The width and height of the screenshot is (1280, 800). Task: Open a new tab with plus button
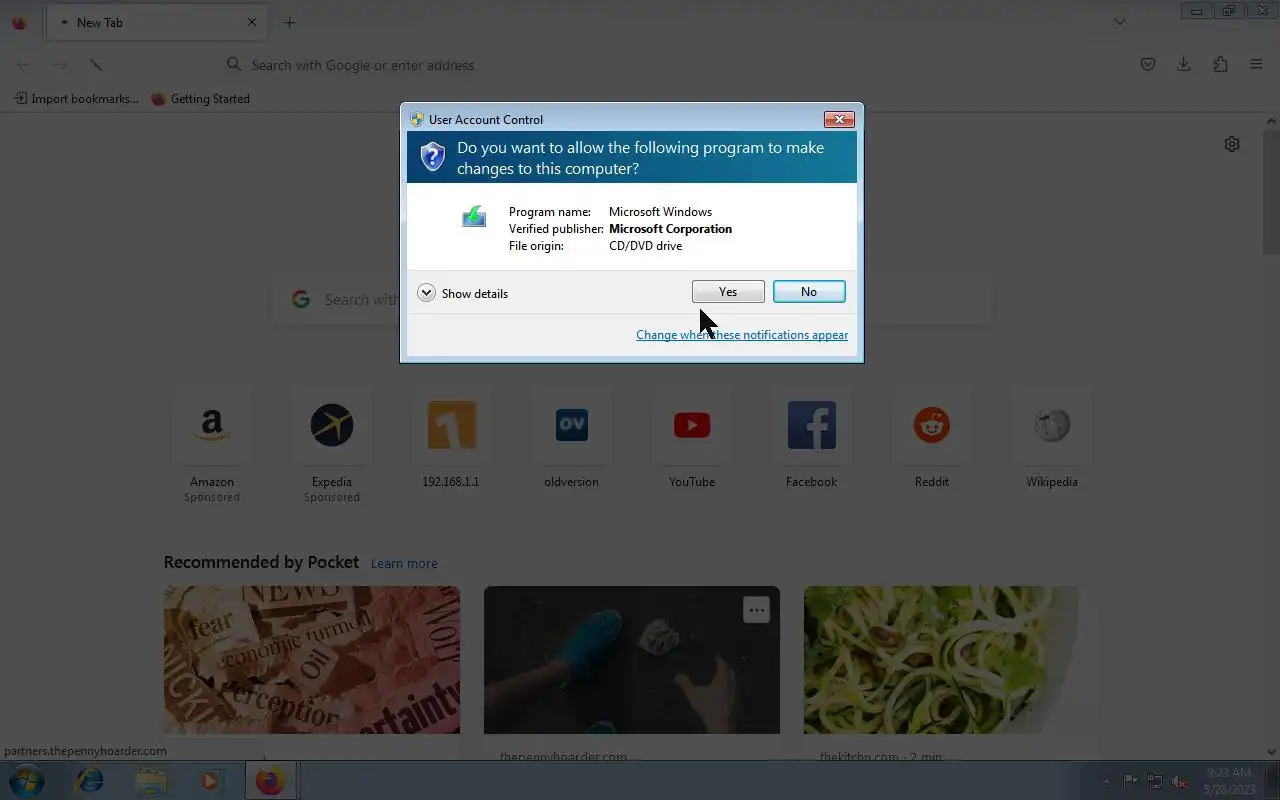coord(289,22)
